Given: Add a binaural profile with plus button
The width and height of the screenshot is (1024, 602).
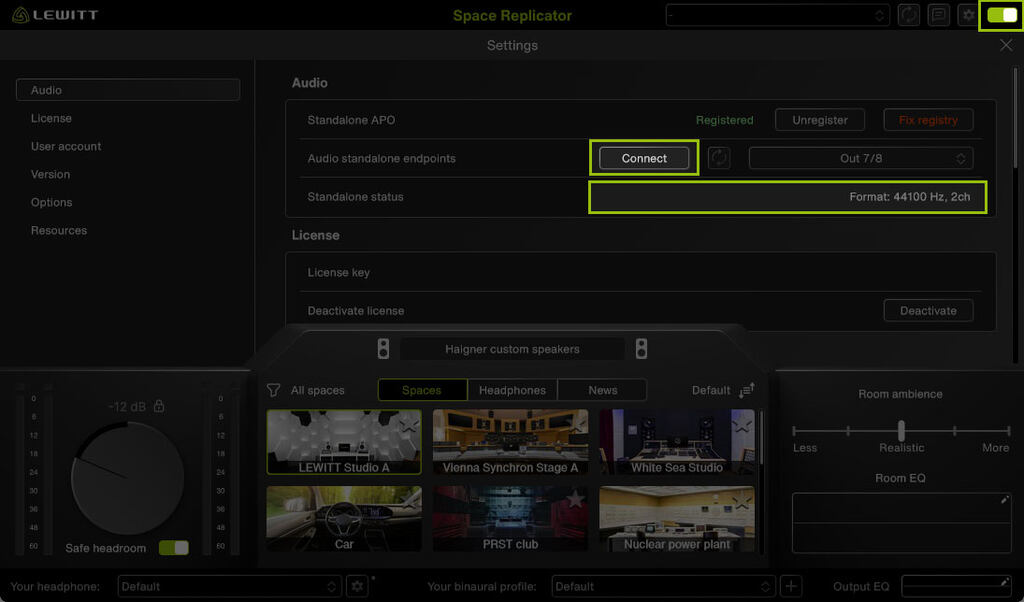Looking at the screenshot, I should (791, 586).
